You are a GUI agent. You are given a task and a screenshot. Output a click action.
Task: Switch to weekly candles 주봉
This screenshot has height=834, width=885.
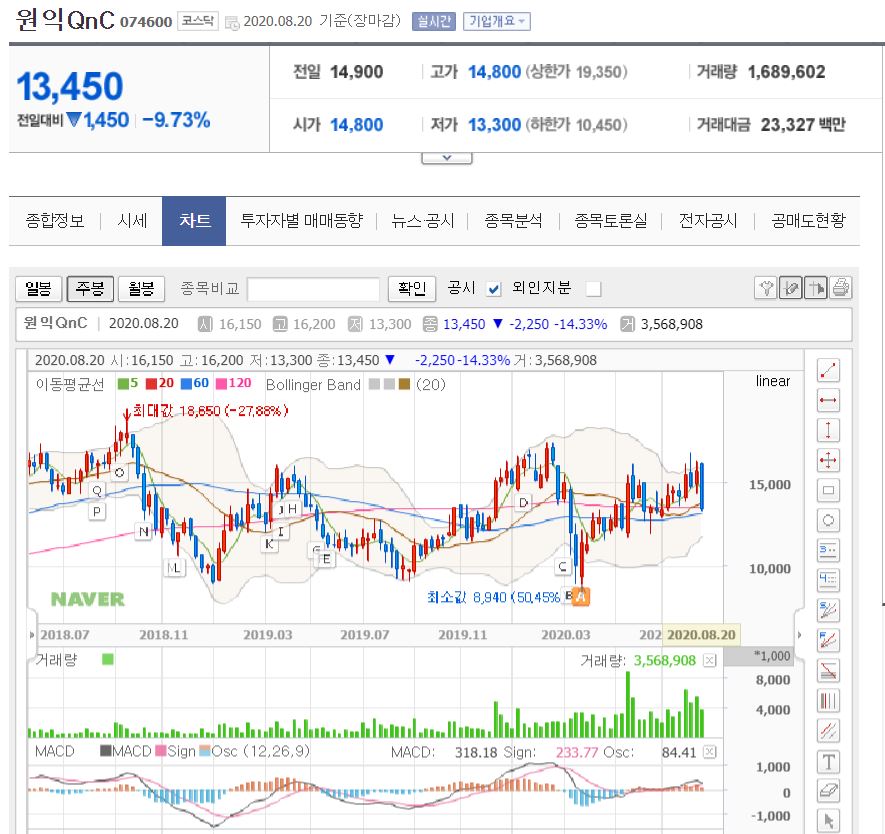(x=90, y=289)
